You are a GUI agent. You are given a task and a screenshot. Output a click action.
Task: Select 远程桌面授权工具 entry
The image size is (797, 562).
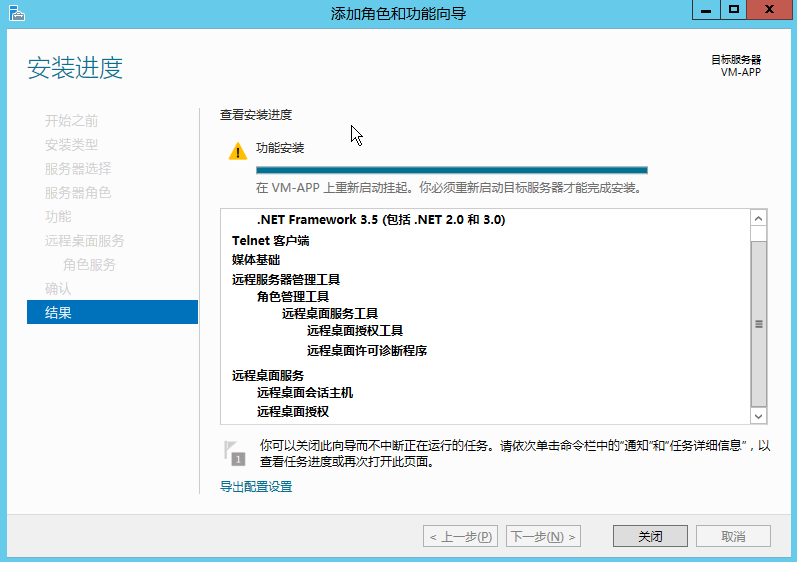click(x=355, y=331)
